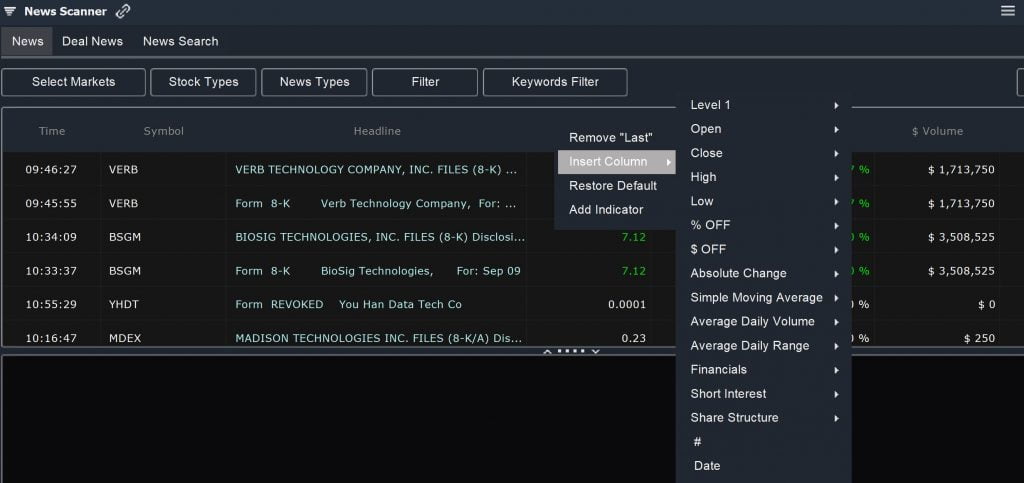Expand the Level 1 submenu
The height and width of the screenshot is (483, 1024).
tap(764, 105)
